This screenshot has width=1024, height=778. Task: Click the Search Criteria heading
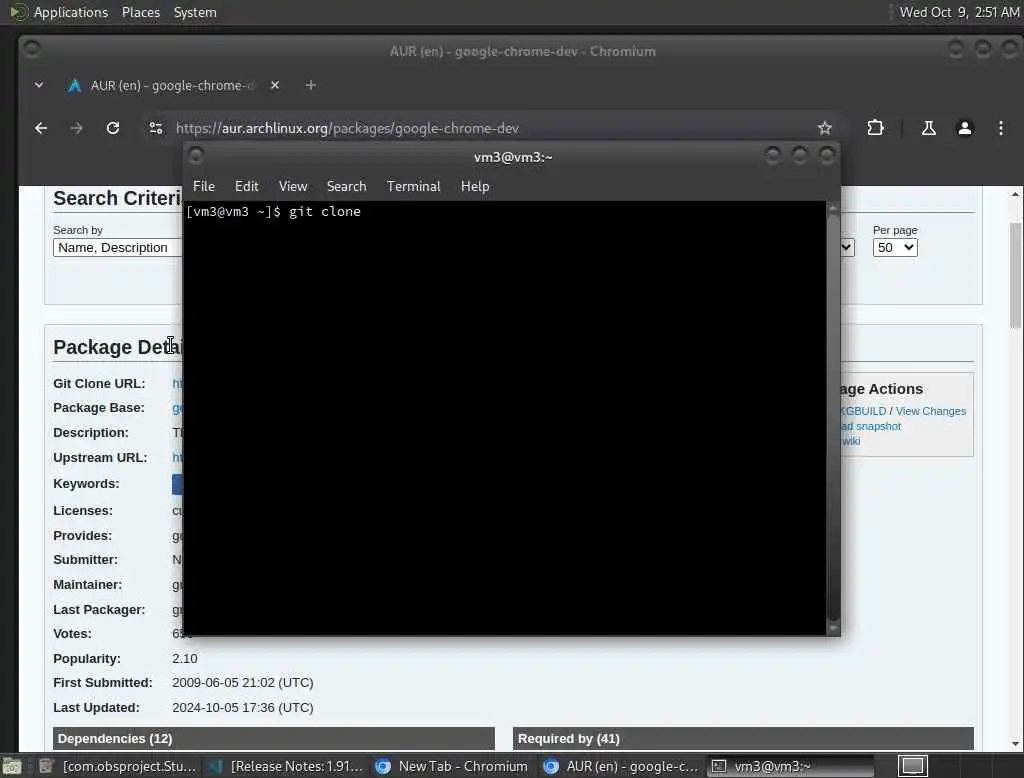click(118, 198)
